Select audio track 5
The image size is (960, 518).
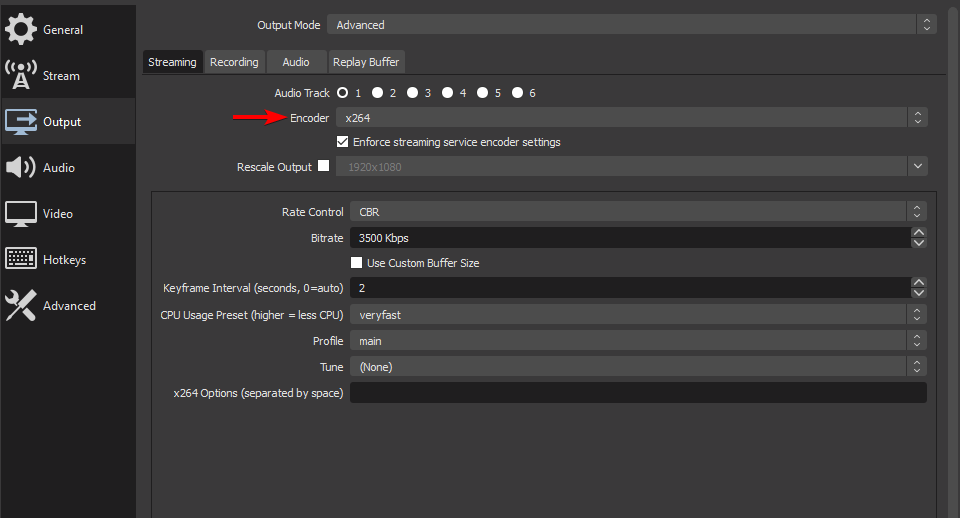point(482,92)
